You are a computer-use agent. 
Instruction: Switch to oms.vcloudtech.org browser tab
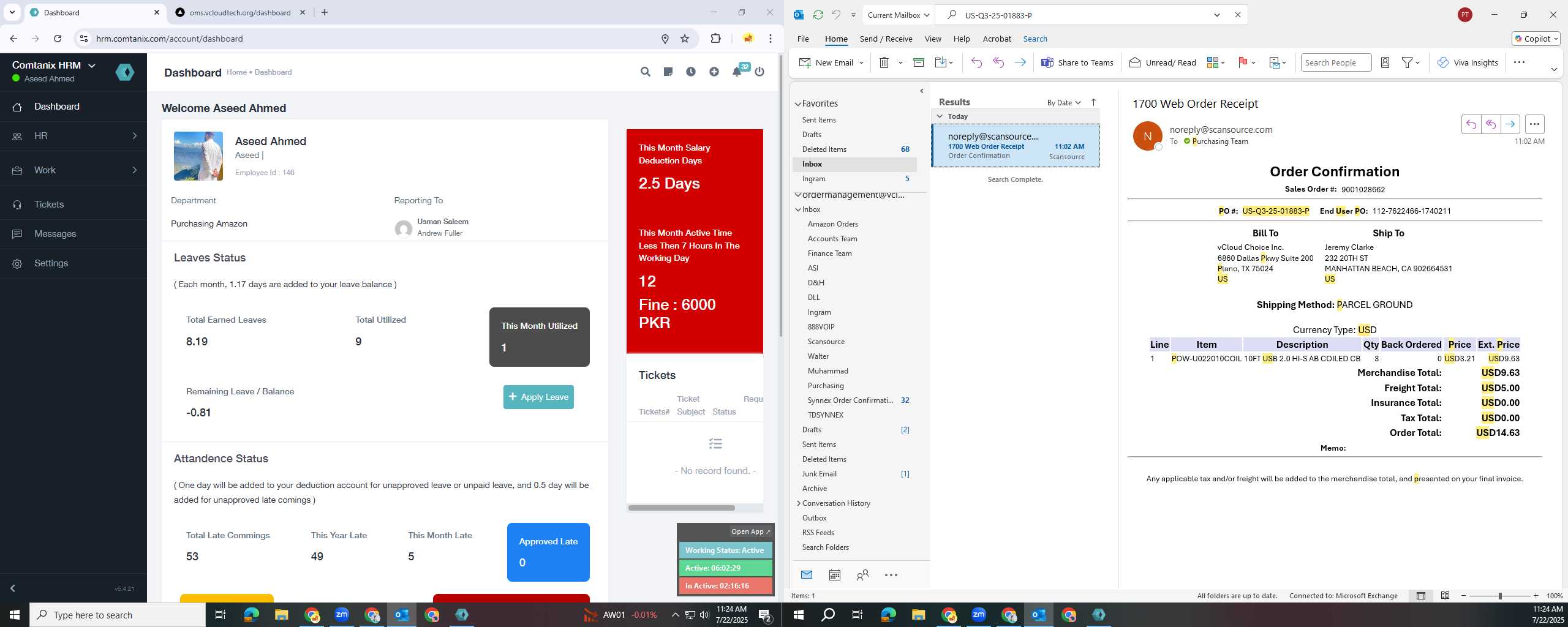point(239,12)
